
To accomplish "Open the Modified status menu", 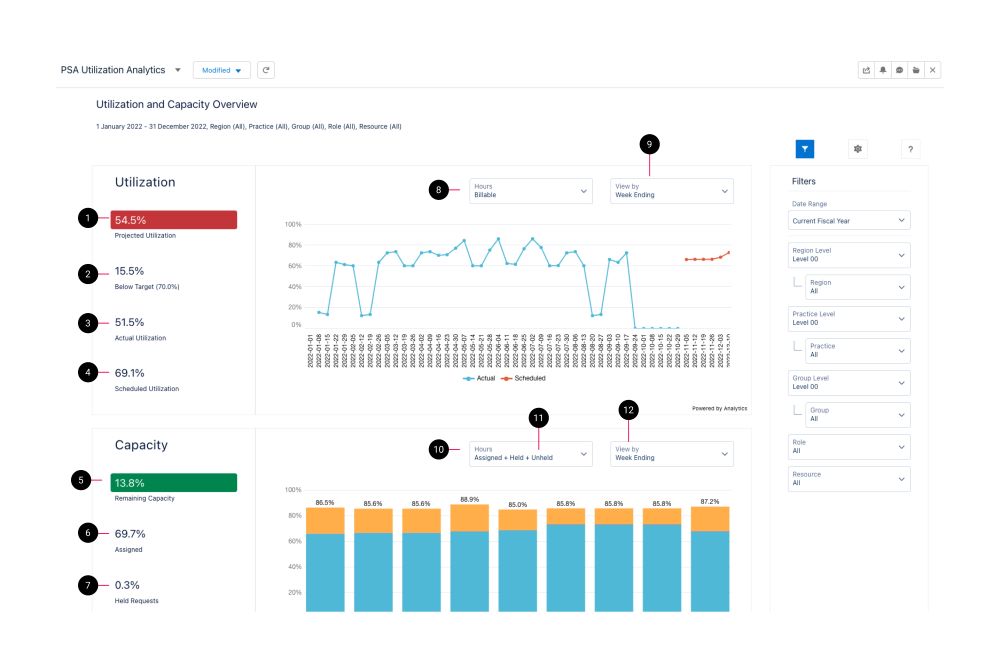I will tap(221, 70).
